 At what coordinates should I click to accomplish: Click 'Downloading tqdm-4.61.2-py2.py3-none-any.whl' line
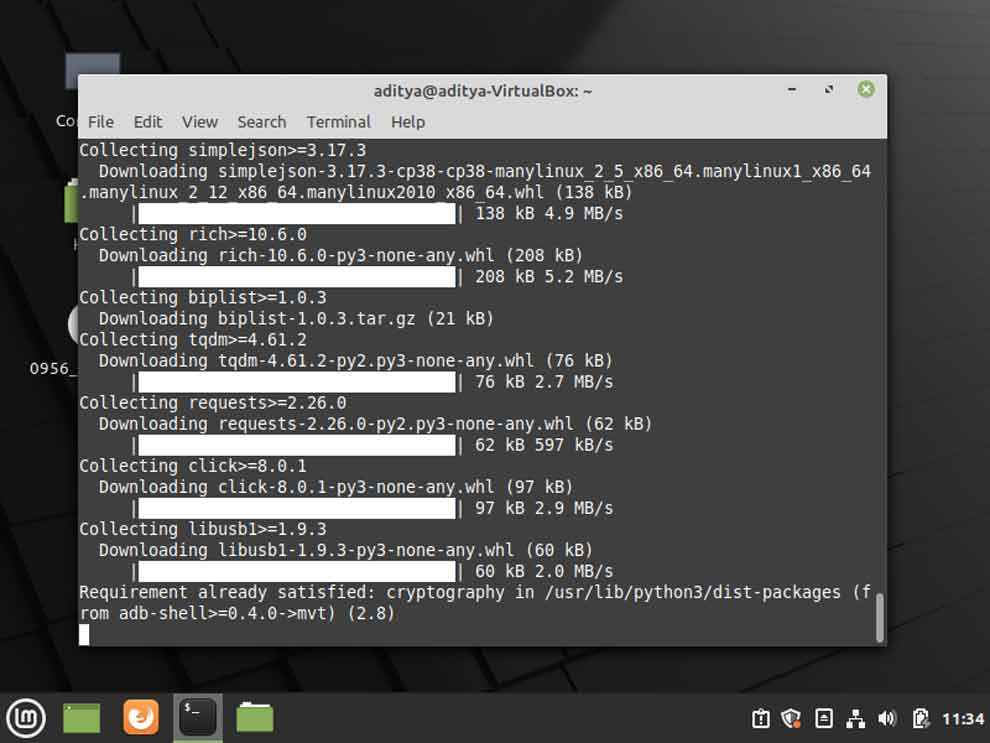(x=355, y=361)
